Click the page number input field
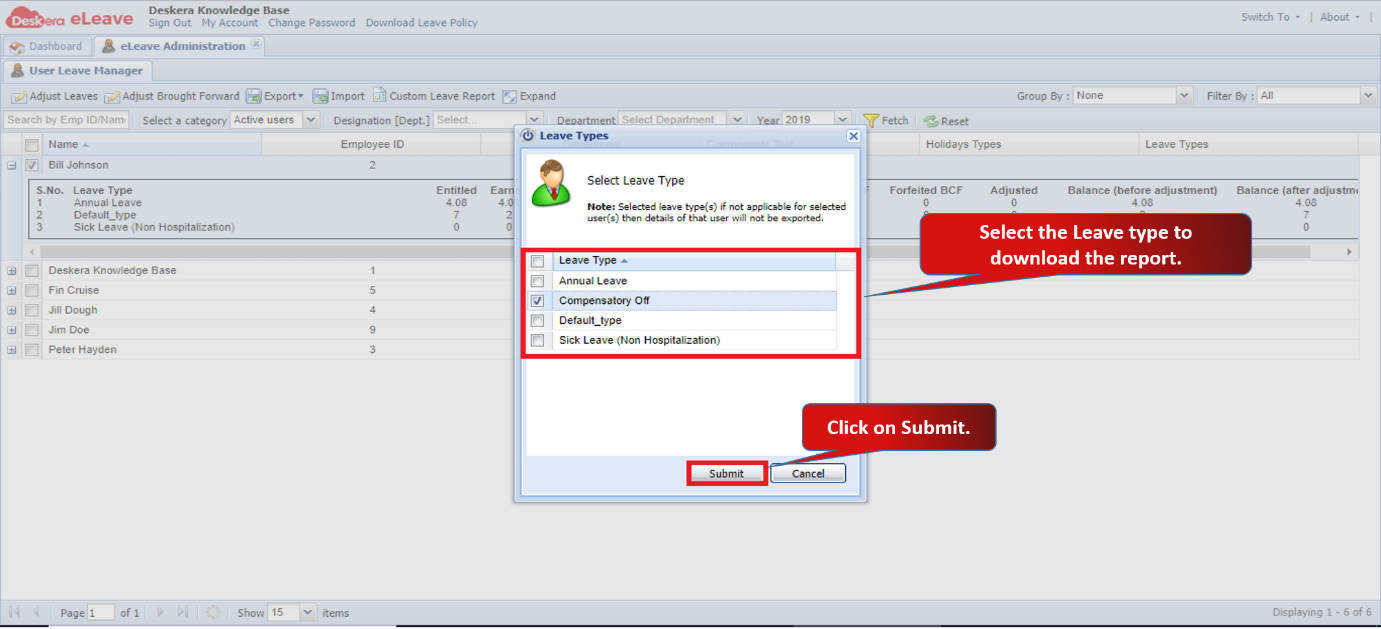 (101, 612)
